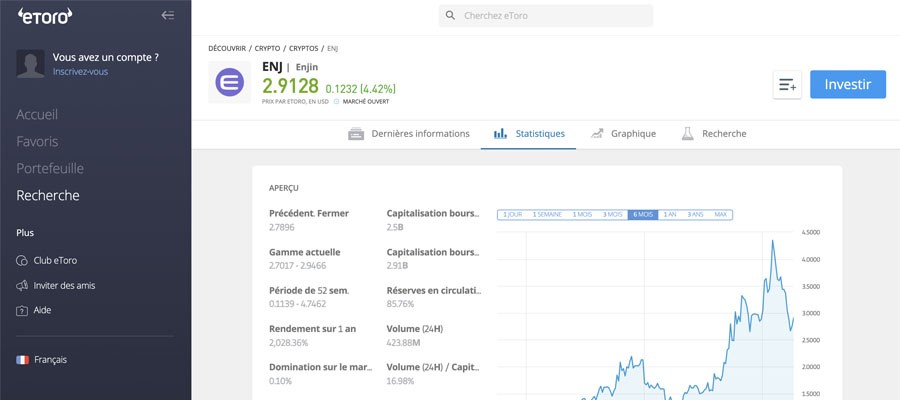
Task: Select 6 MOIS chart range
Action: [643, 215]
